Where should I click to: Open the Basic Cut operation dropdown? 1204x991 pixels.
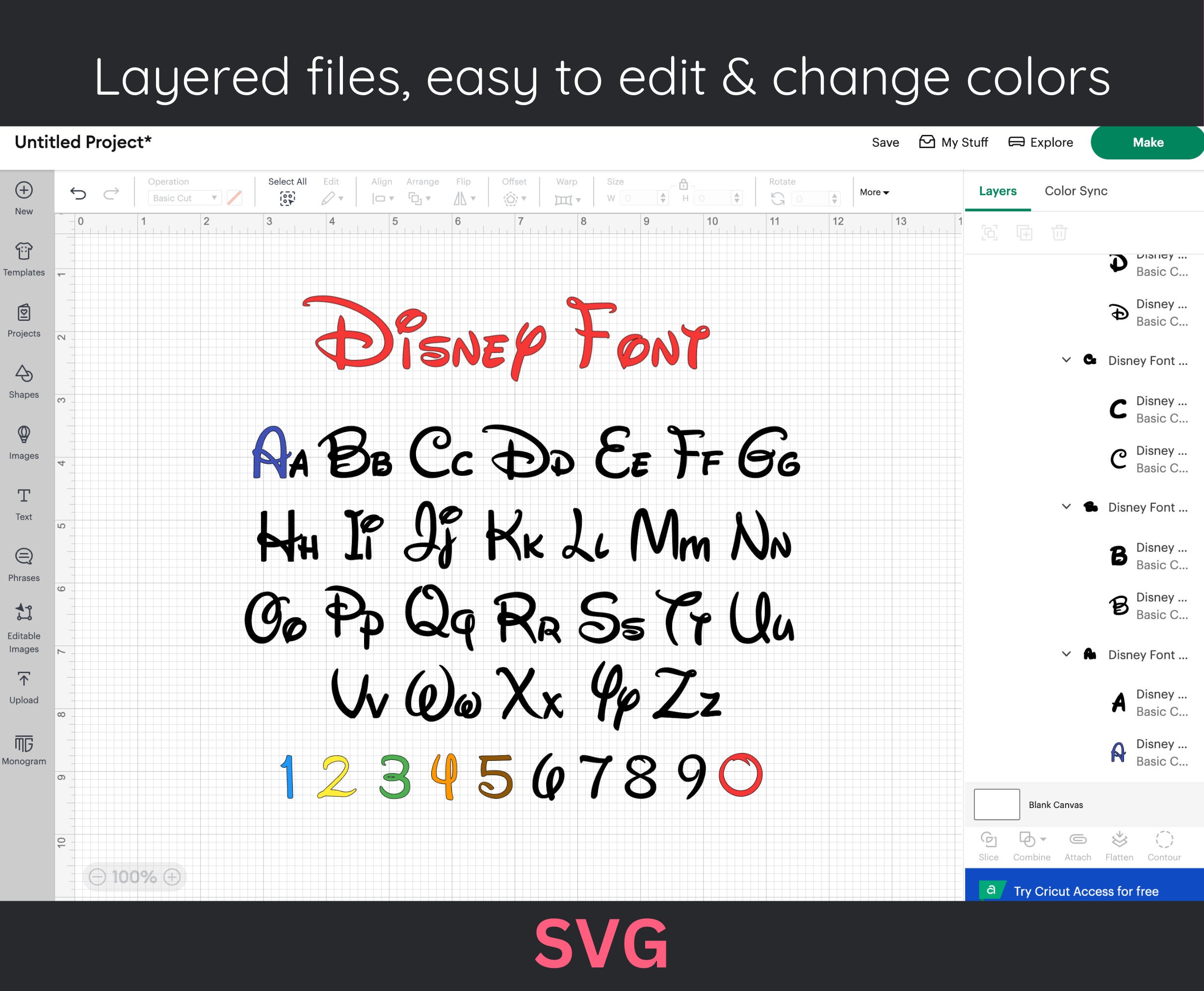pos(184,198)
